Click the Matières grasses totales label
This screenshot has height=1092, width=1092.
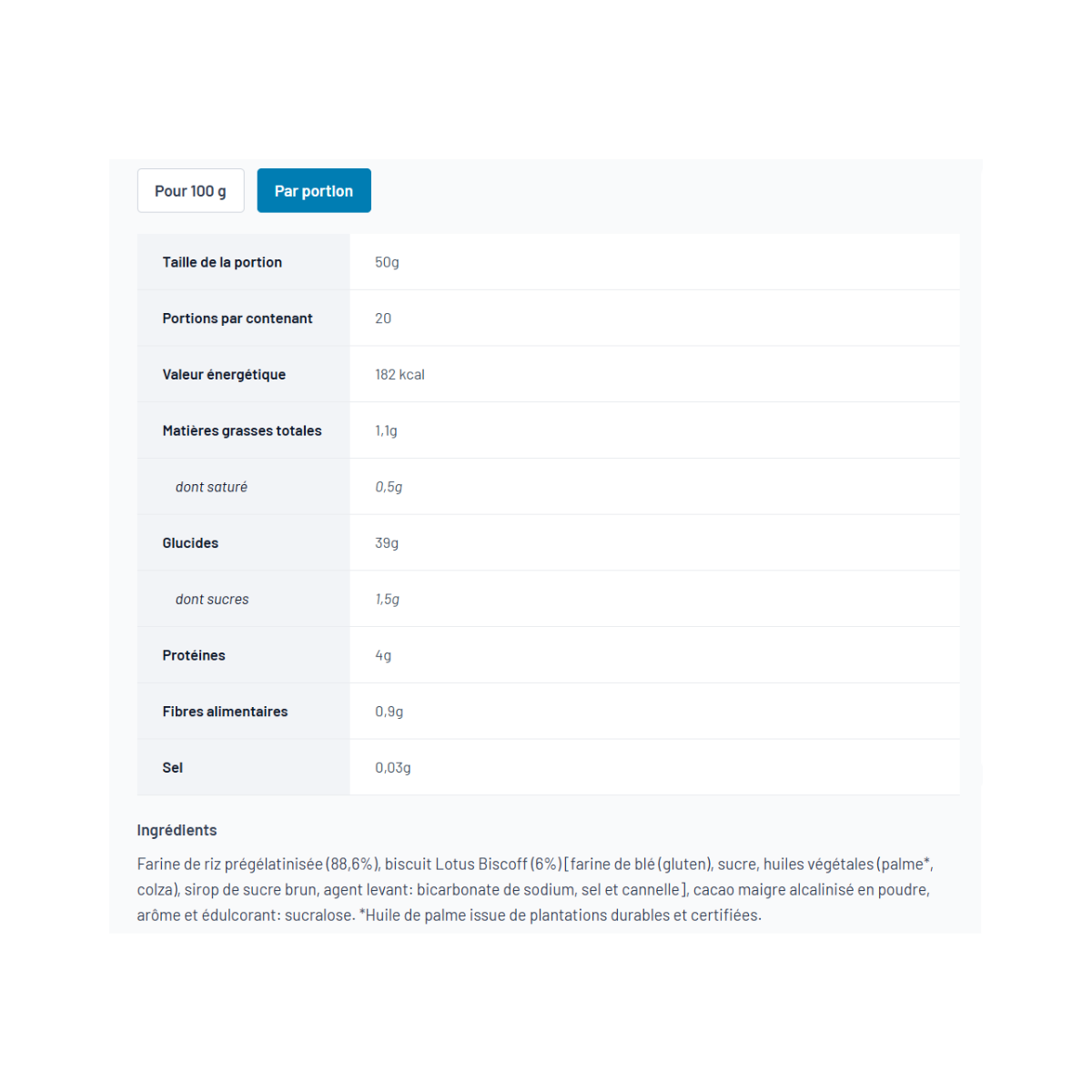coord(242,430)
